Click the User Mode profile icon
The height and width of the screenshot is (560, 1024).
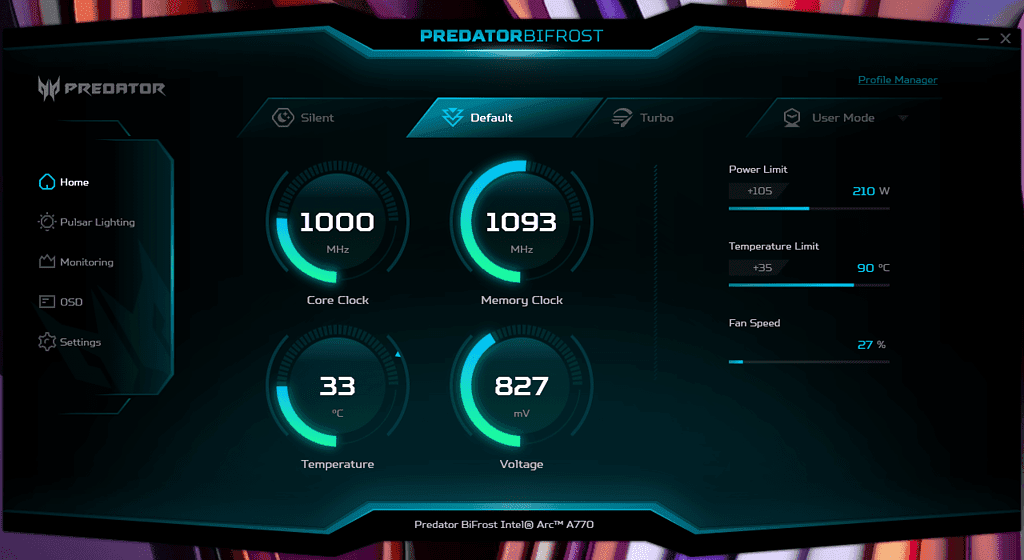tap(792, 118)
